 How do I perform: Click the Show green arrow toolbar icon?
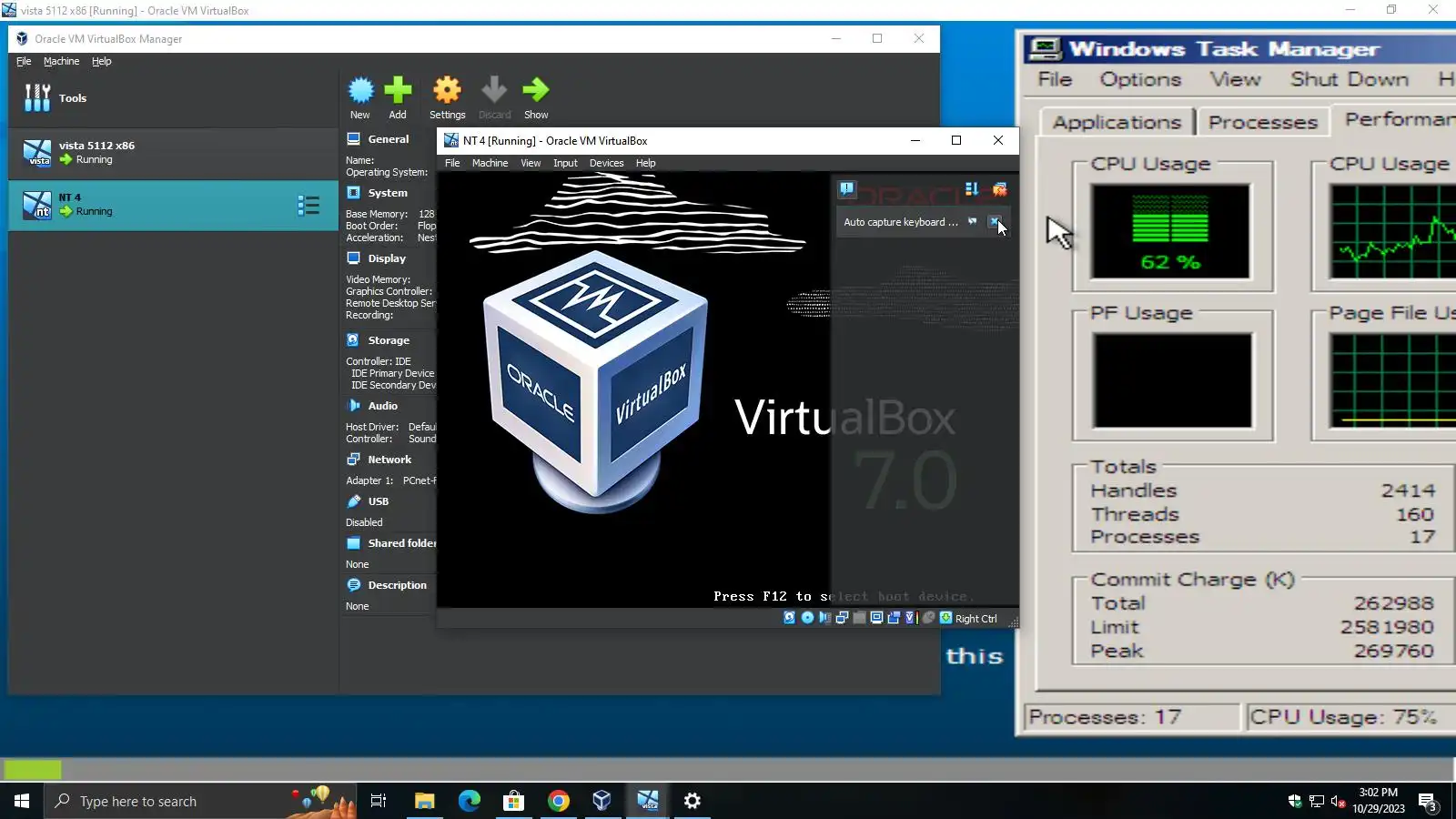coord(536,90)
